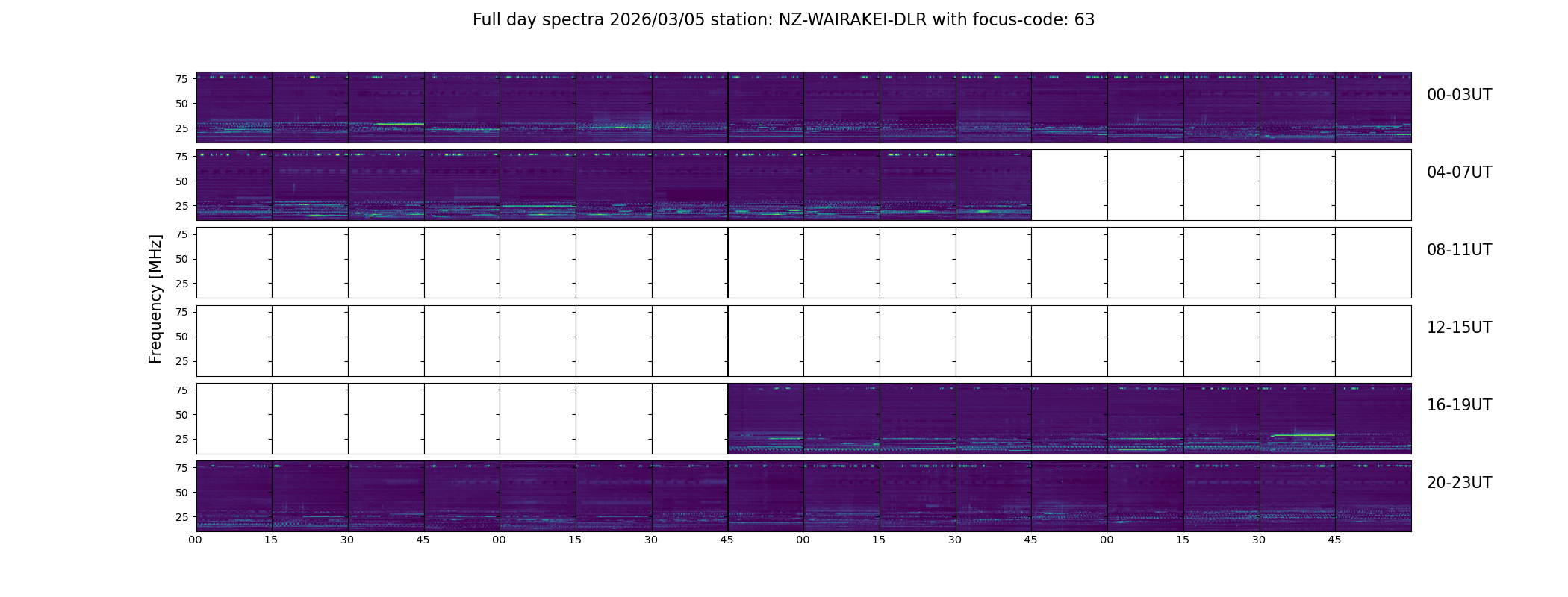Select the 16-19UT row label

tap(1459, 405)
